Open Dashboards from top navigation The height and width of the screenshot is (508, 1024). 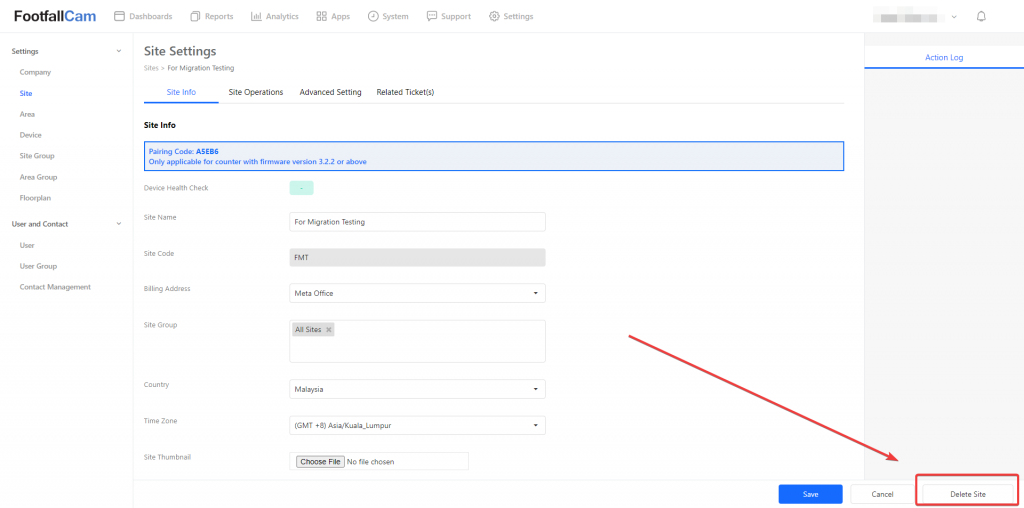(x=143, y=16)
